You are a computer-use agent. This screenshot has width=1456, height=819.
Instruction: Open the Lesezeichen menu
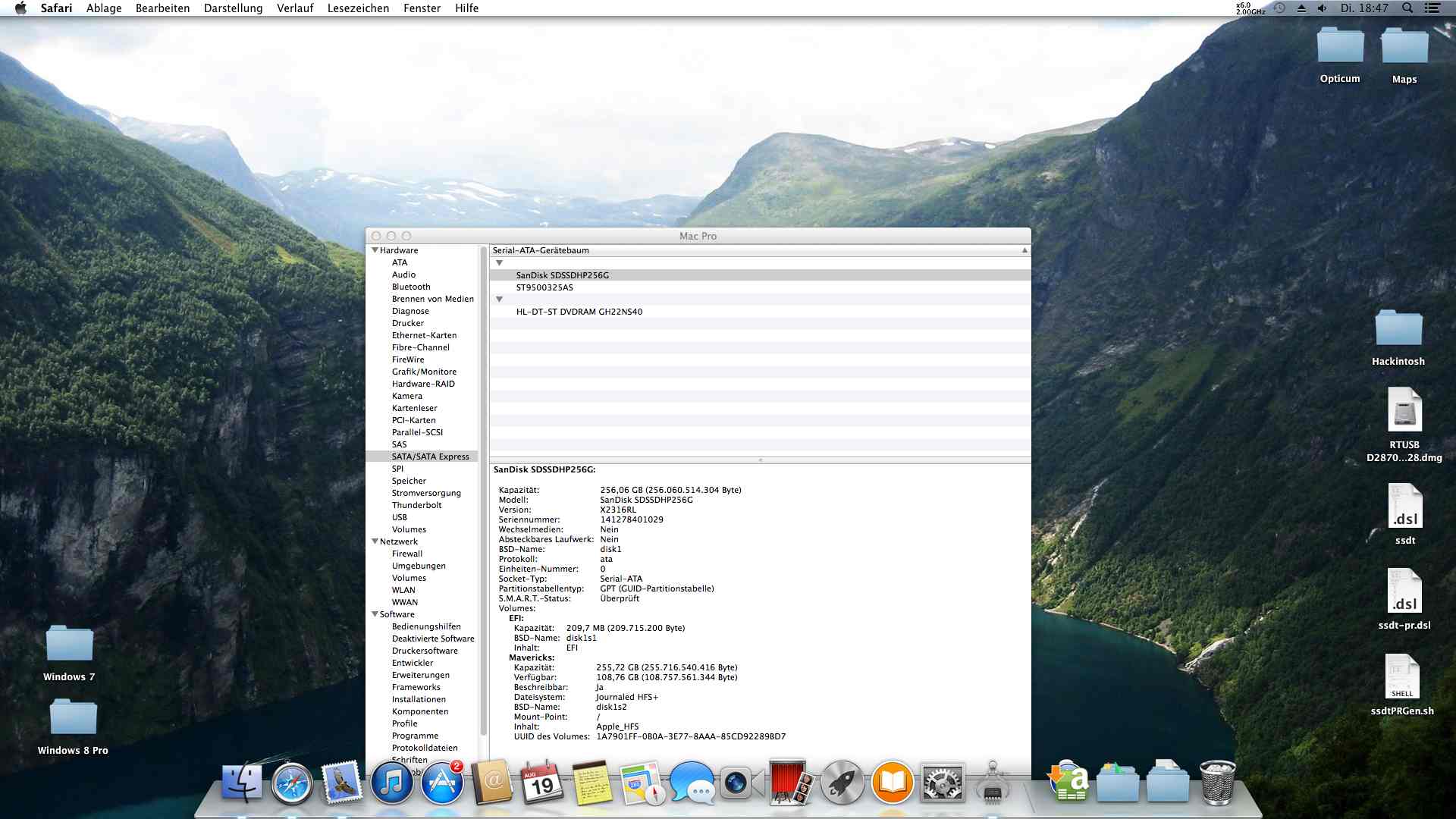(x=358, y=8)
